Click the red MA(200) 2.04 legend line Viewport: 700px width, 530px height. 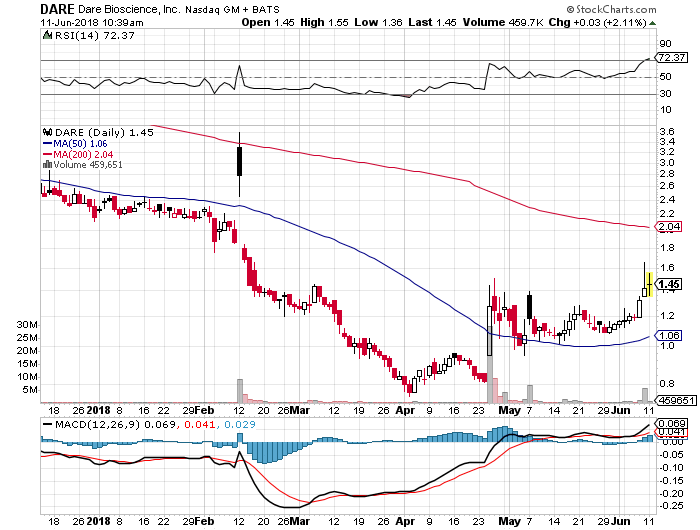coord(78,154)
